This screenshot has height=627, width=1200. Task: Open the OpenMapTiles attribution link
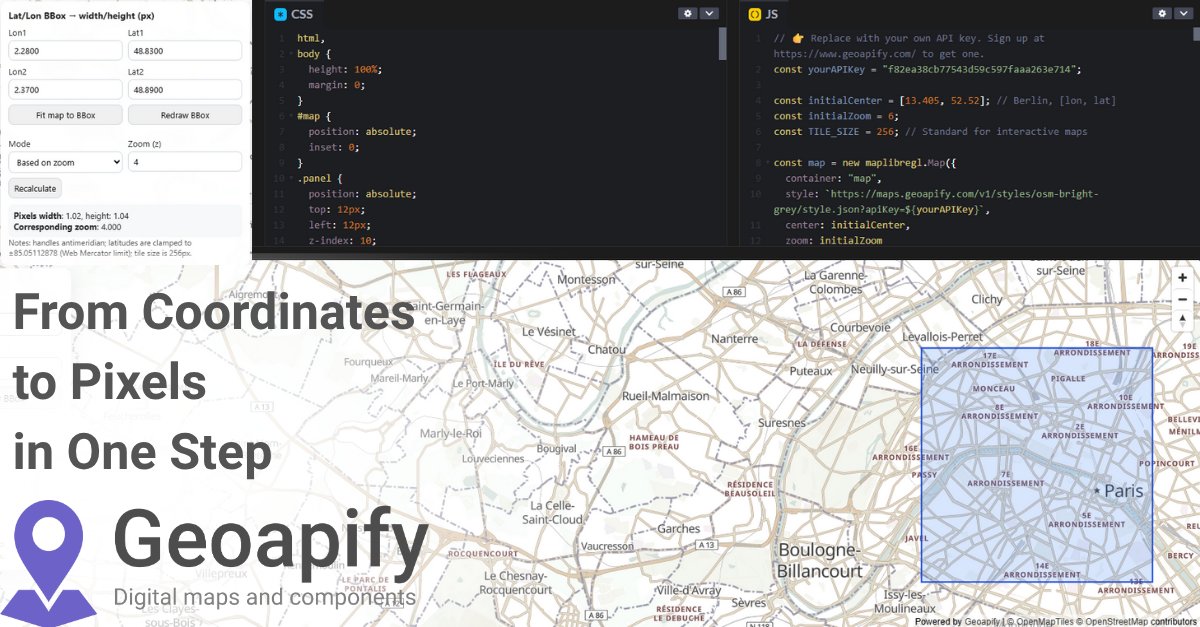[x=1041, y=621]
